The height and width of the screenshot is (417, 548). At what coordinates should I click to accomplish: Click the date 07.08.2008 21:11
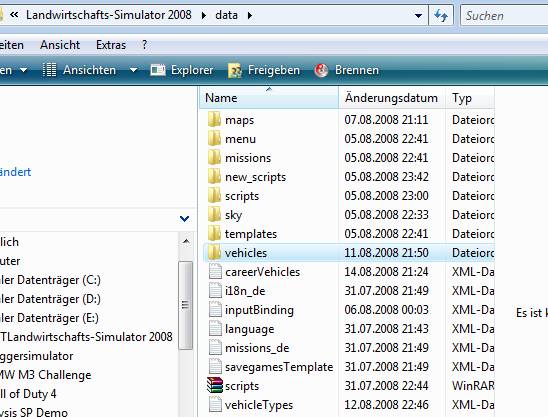[386, 120]
